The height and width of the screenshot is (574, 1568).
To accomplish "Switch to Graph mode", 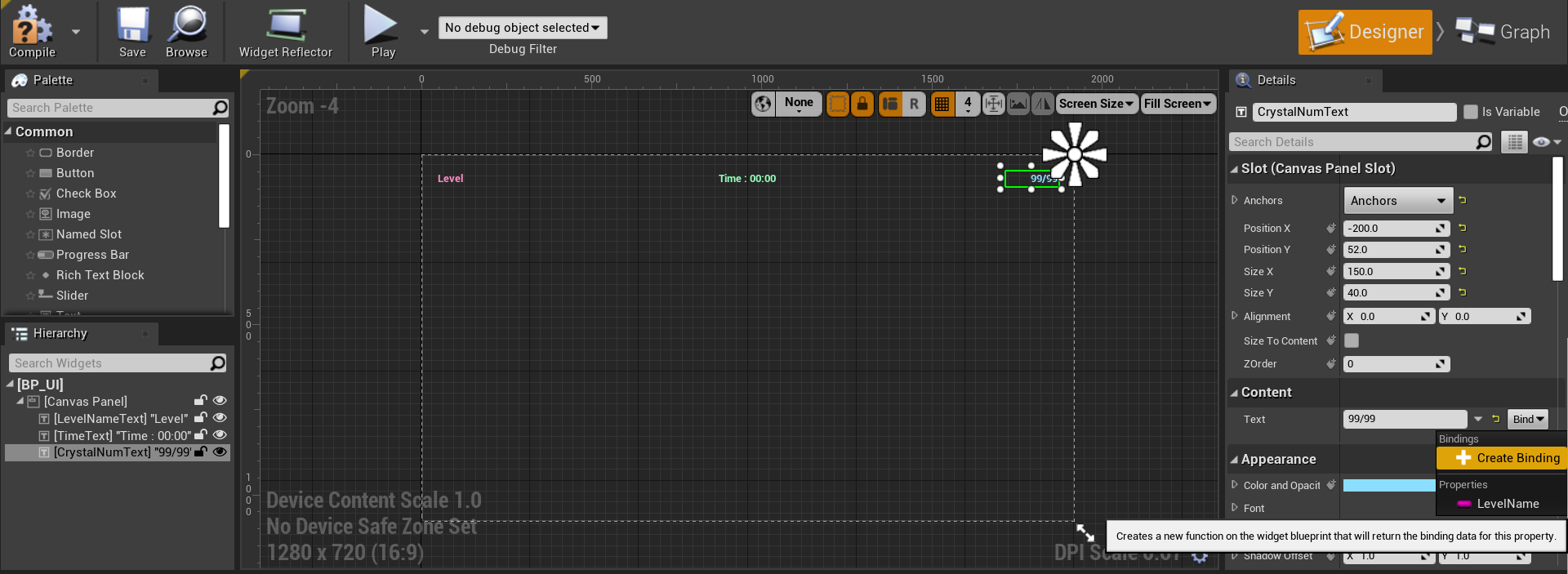I will (1503, 32).
